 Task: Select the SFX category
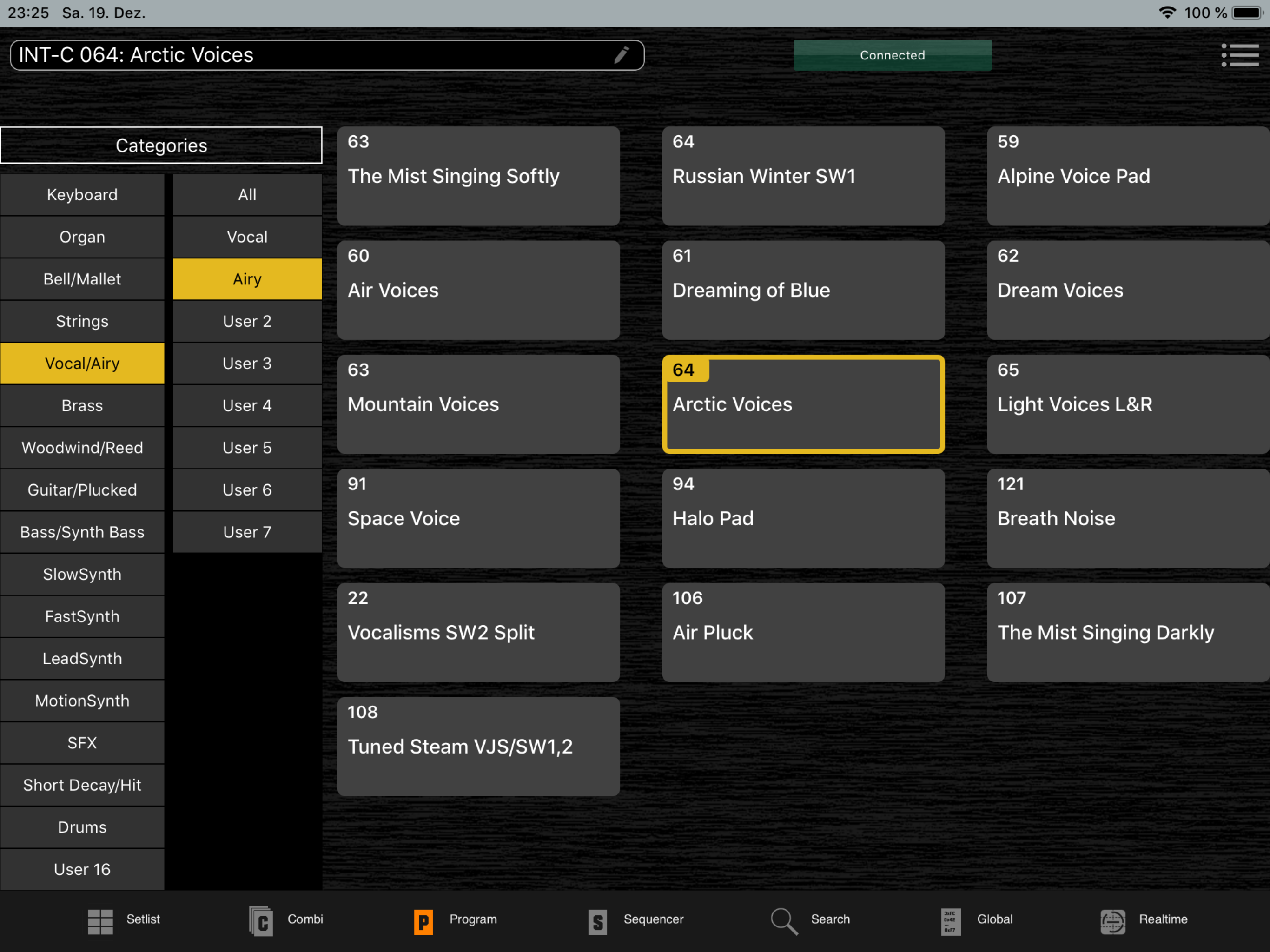82,743
